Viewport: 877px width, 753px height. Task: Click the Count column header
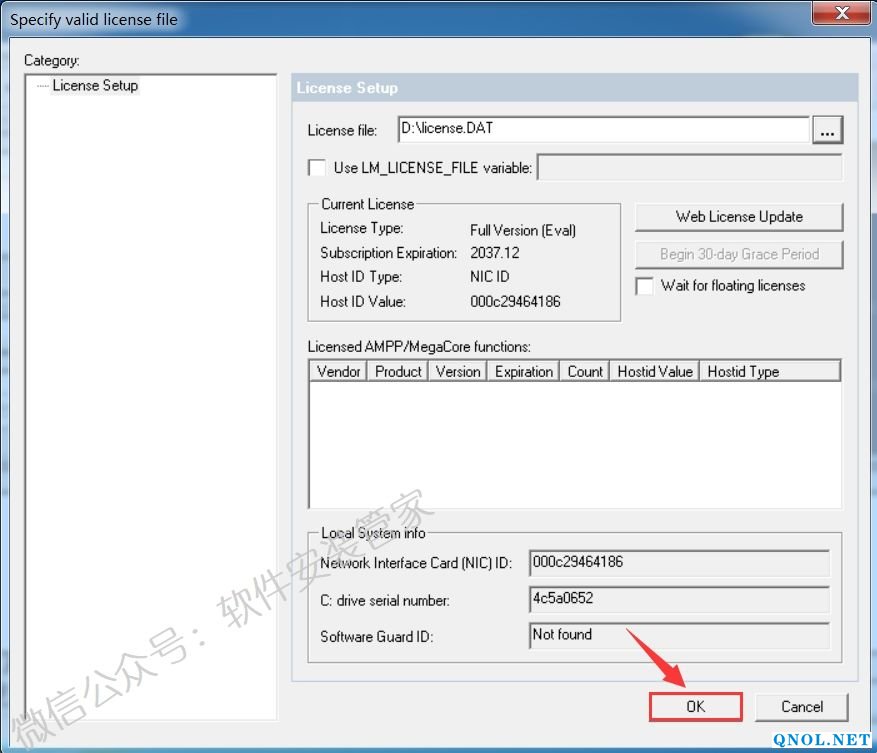585,371
